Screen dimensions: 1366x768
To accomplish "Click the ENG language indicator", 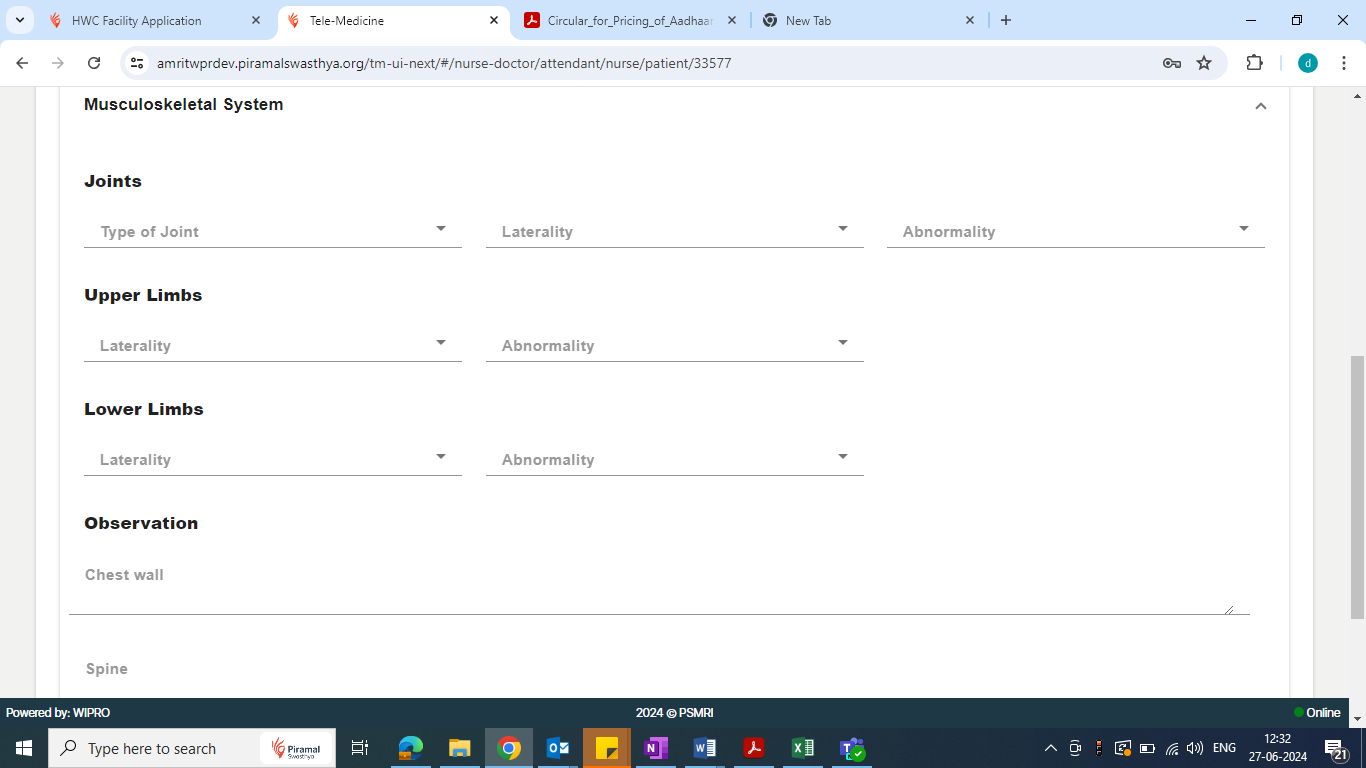I will [x=1224, y=748].
